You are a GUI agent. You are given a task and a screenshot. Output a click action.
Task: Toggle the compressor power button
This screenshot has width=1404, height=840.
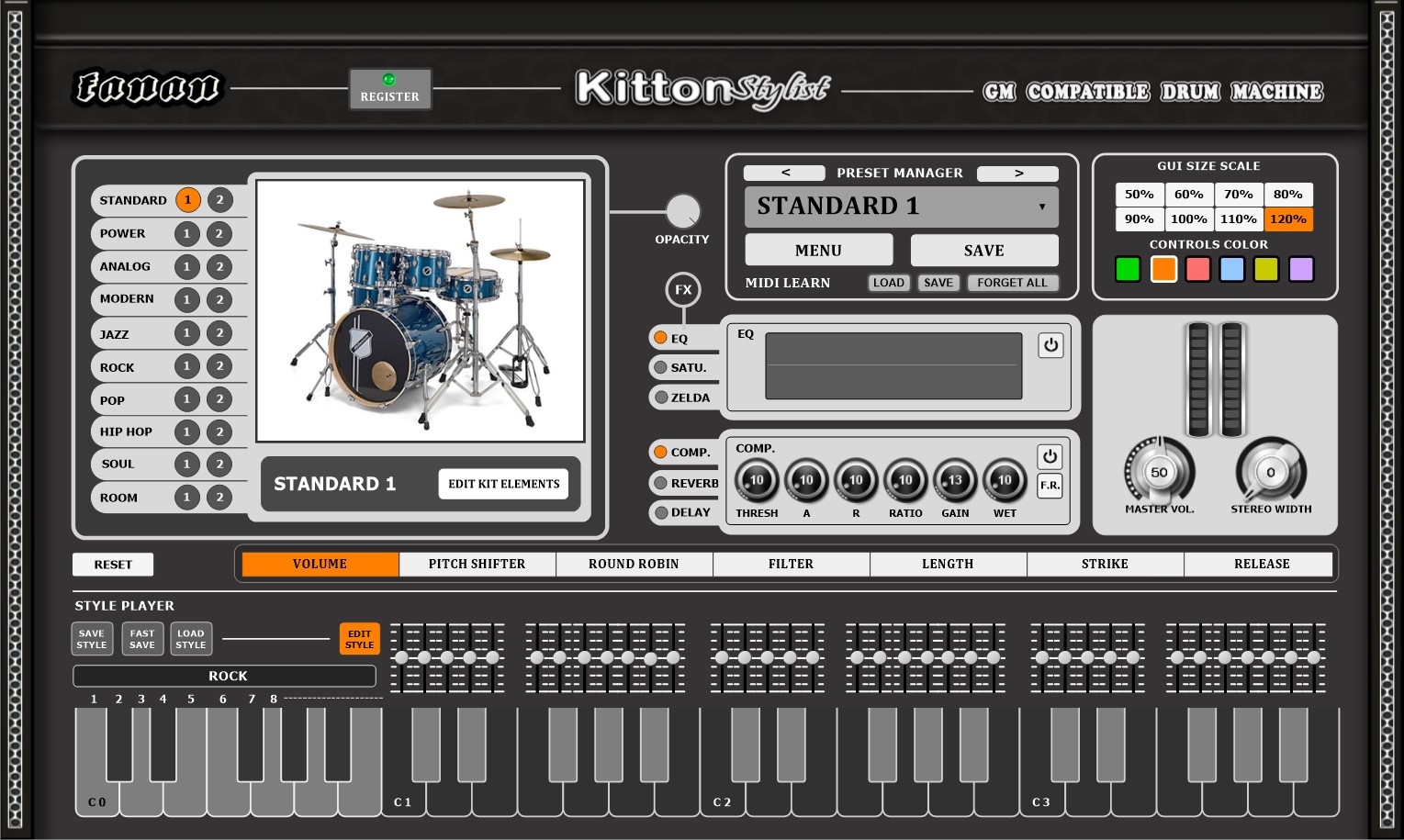click(x=1050, y=456)
